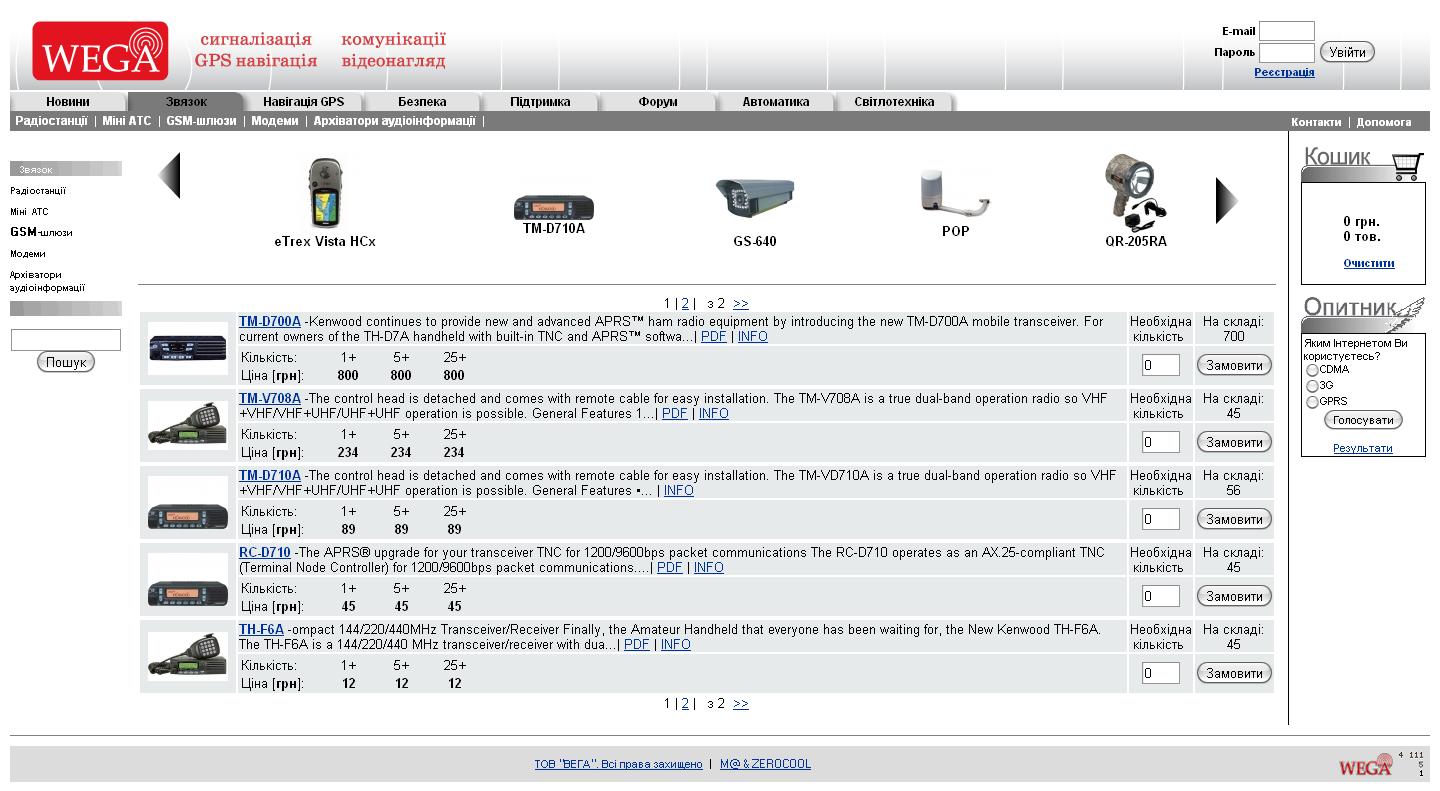Open the Новини tab
Viewport: 1440px width, 791px height.
[x=68, y=102]
